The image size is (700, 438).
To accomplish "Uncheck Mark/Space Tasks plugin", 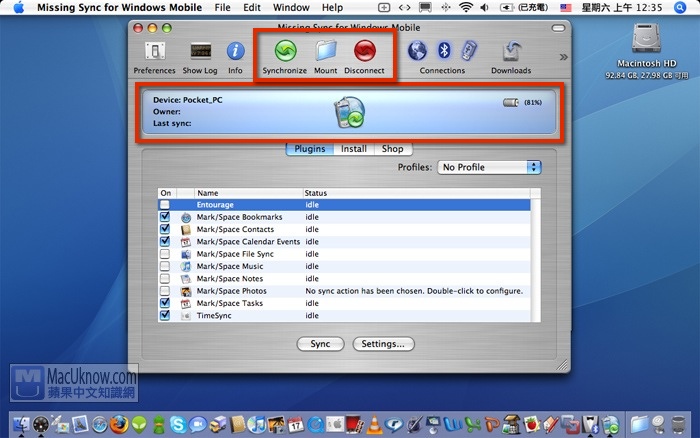I will point(165,303).
